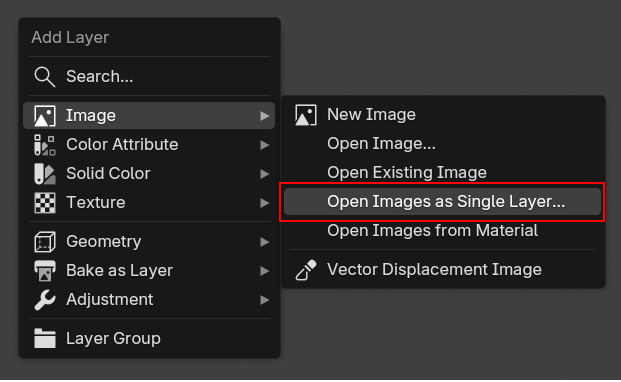Image resolution: width=621 pixels, height=382 pixels.
Task: Click the Geometry cube icon
Action: pyautogui.click(x=45, y=242)
